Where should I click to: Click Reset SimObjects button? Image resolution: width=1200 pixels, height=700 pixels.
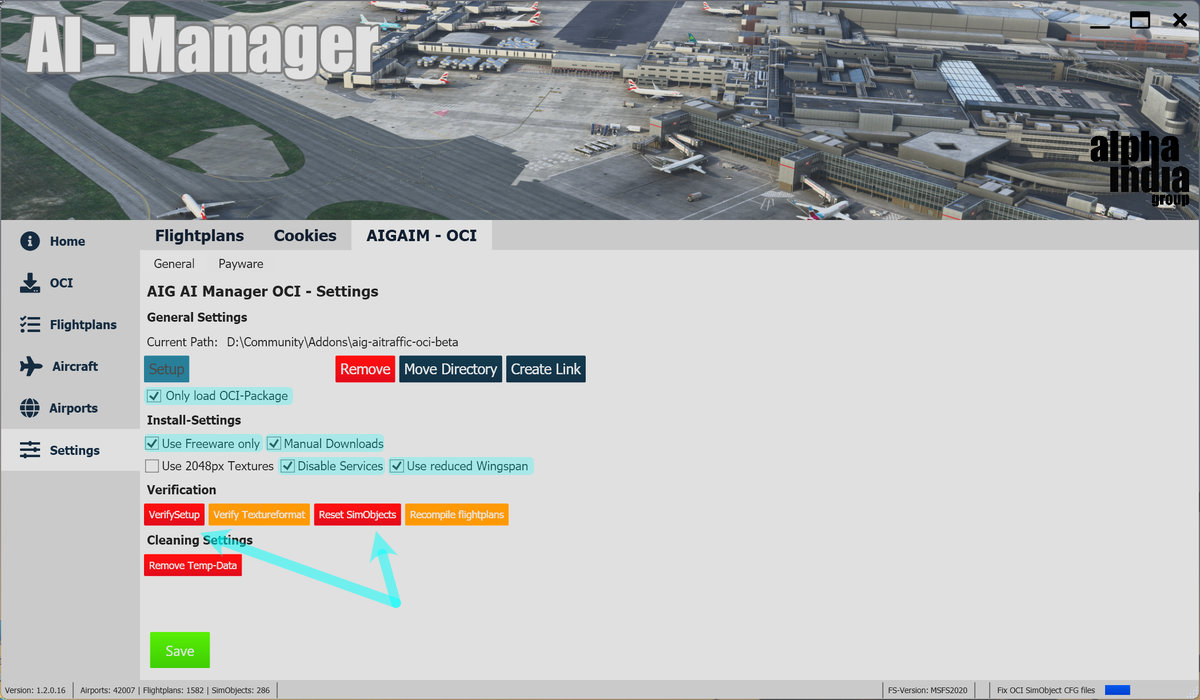[357, 515]
